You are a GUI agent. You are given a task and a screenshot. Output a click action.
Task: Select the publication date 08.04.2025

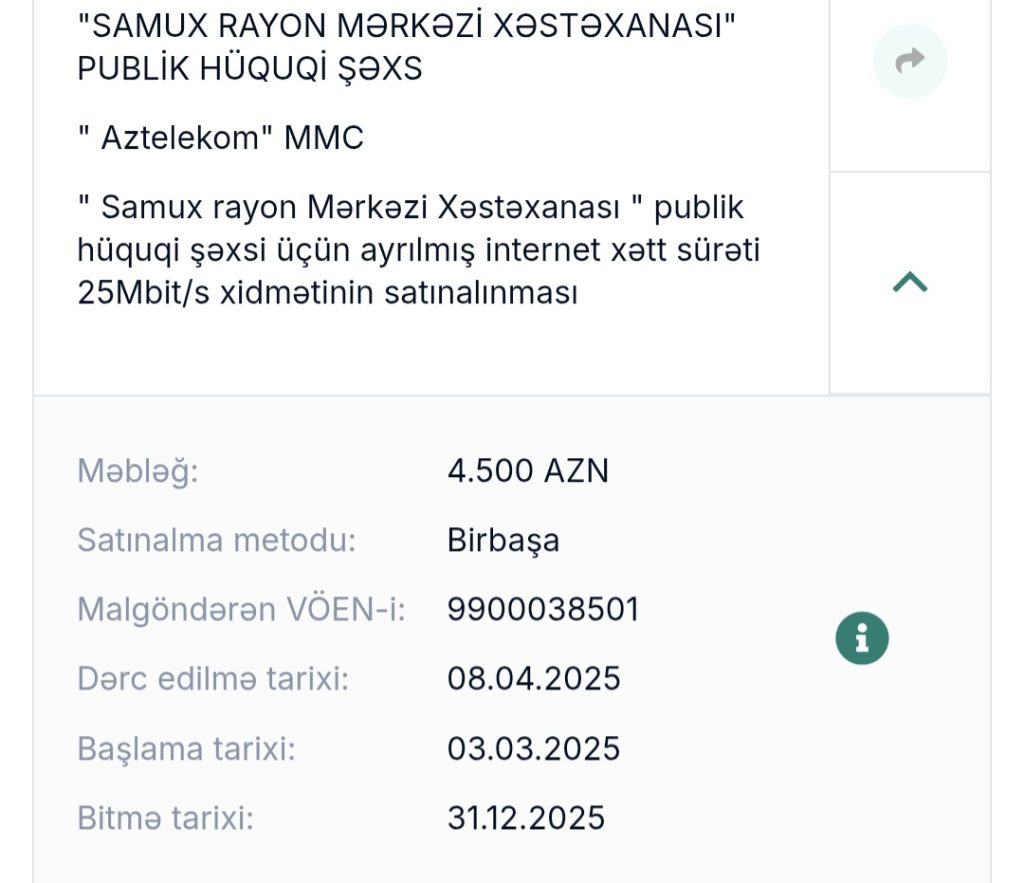coord(534,679)
